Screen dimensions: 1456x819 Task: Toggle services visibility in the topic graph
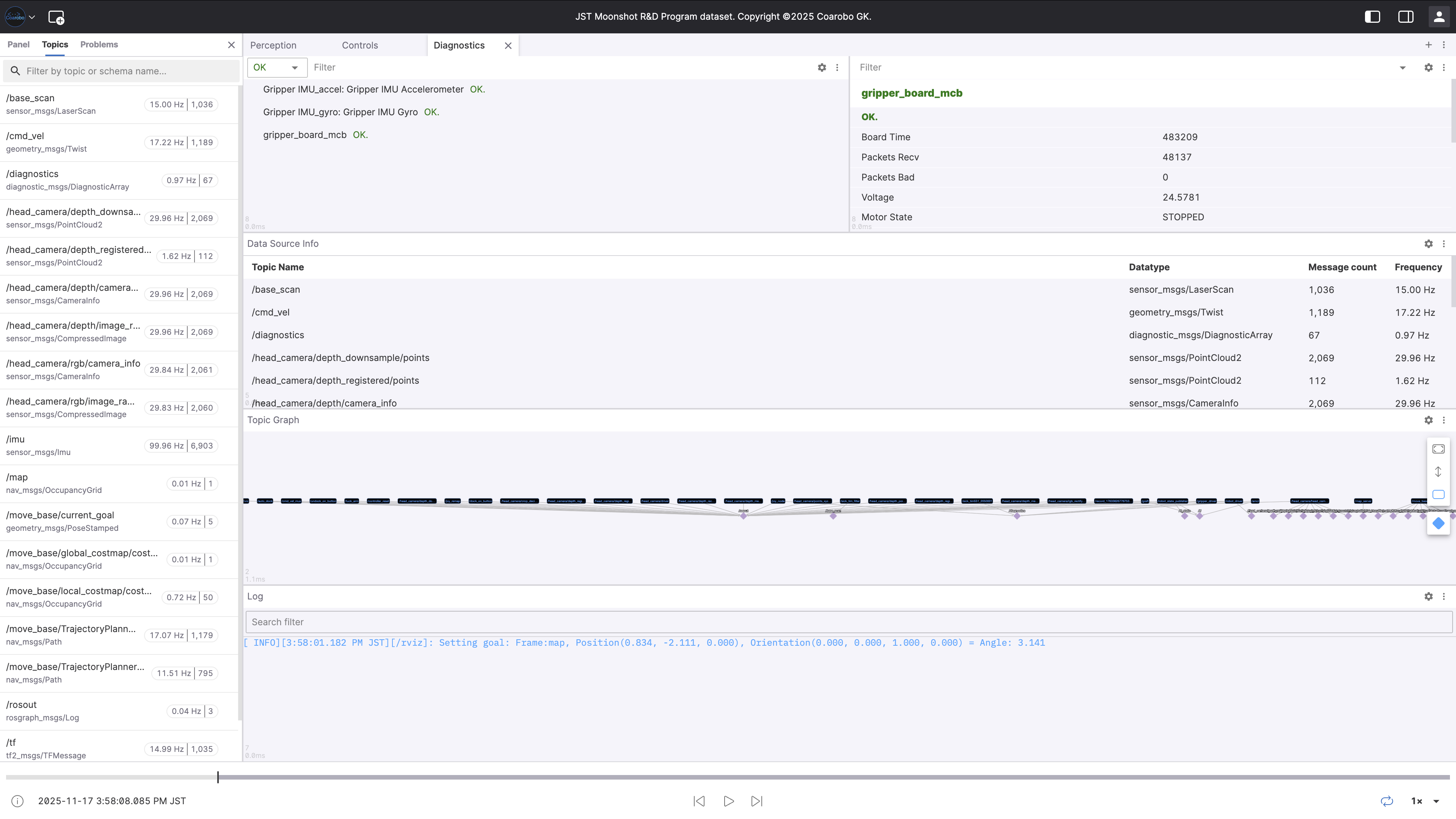(x=1439, y=523)
